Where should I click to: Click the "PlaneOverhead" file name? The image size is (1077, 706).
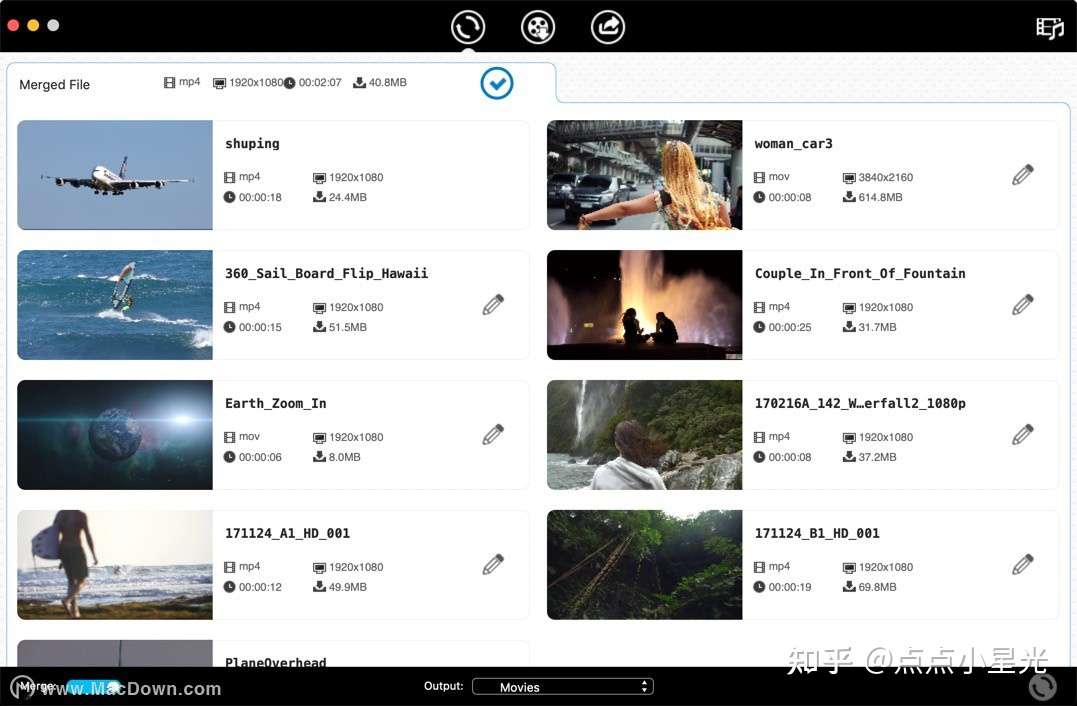(275, 661)
